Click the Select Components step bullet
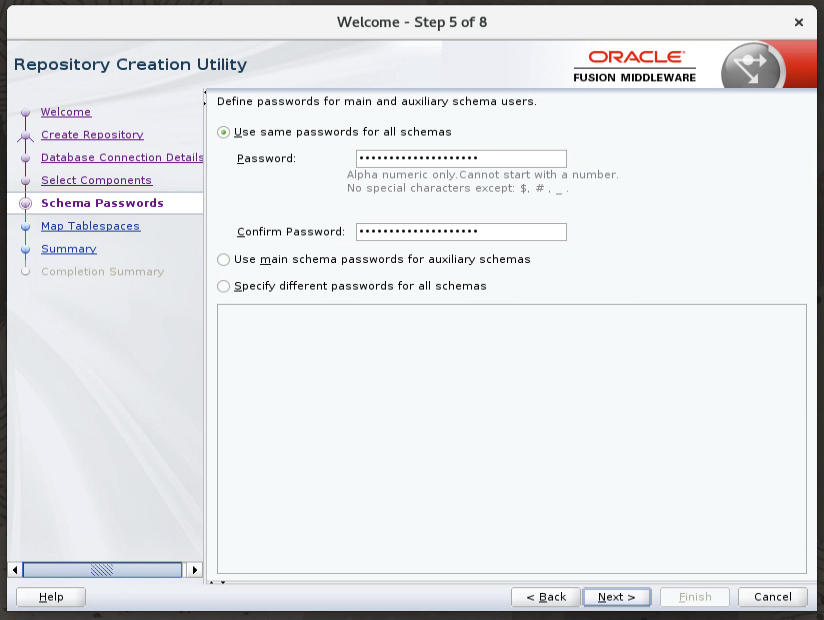824x620 pixels. tap(25, 181)
